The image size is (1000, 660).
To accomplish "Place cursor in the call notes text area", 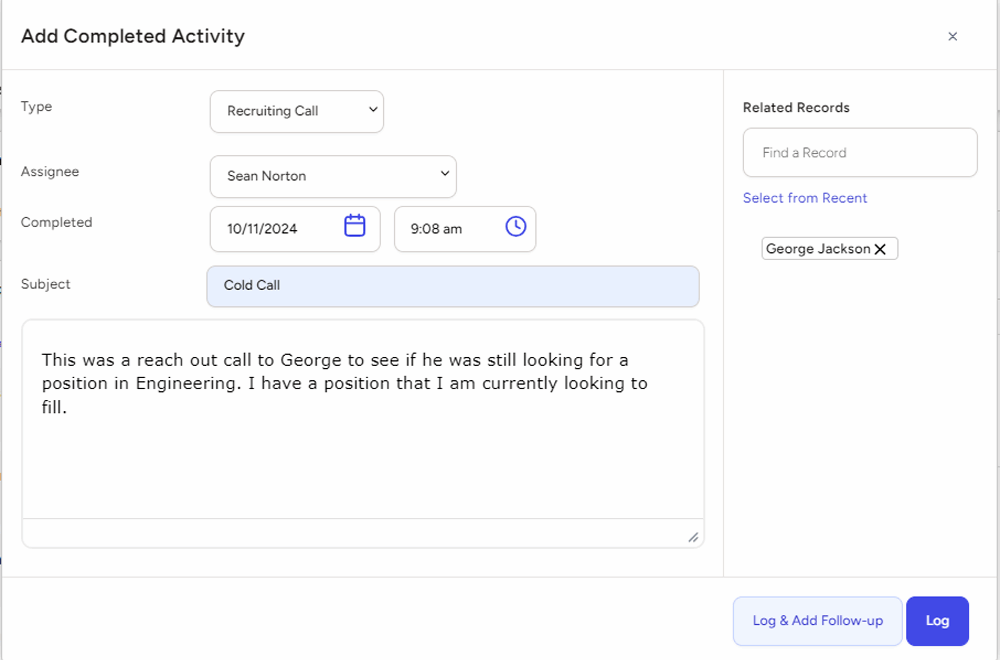I will click(362, 450).
